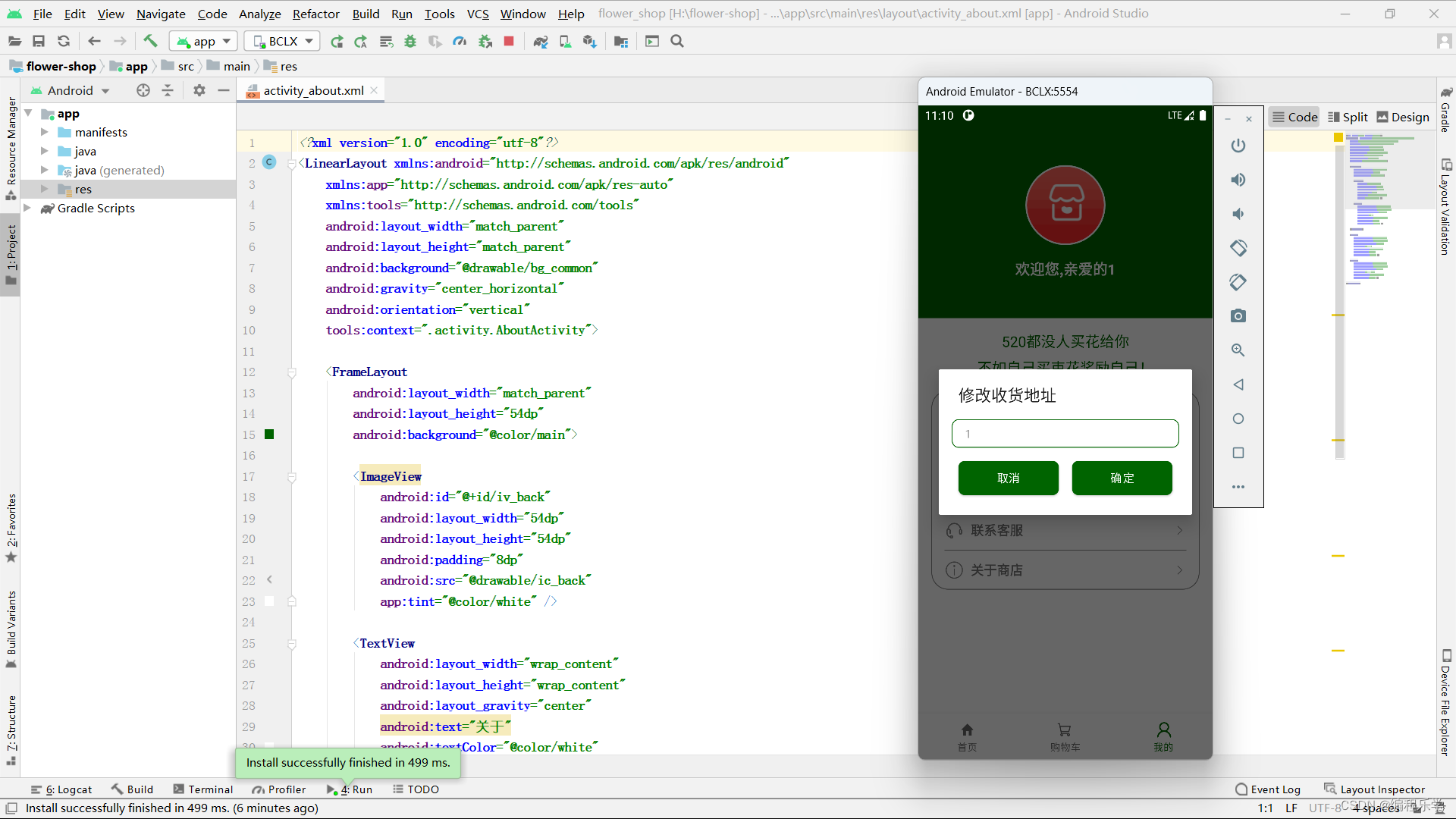Click the Run Anything toolbar icon
This screenshot has width=1456, height=819.
tap(652, 41)
